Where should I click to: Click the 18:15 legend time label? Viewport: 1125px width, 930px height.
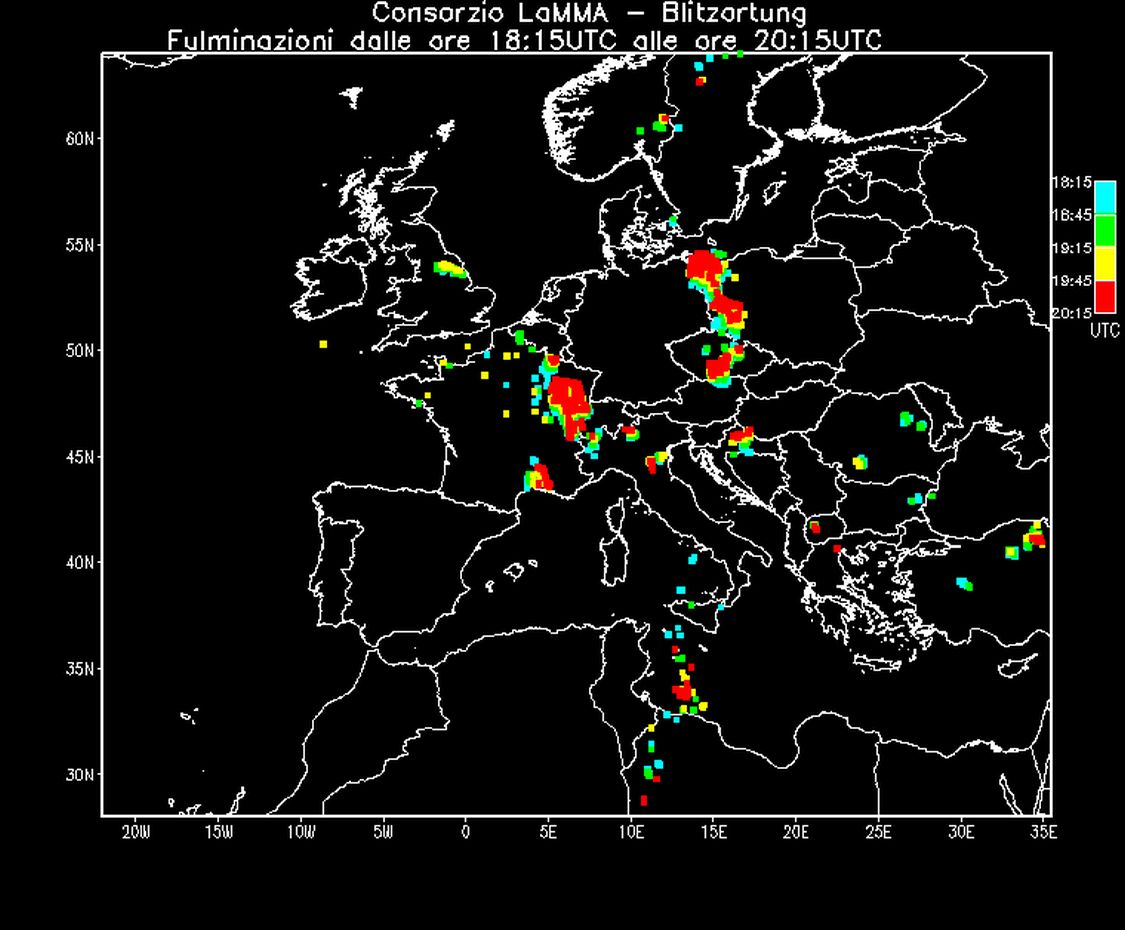coord(1073,182)
